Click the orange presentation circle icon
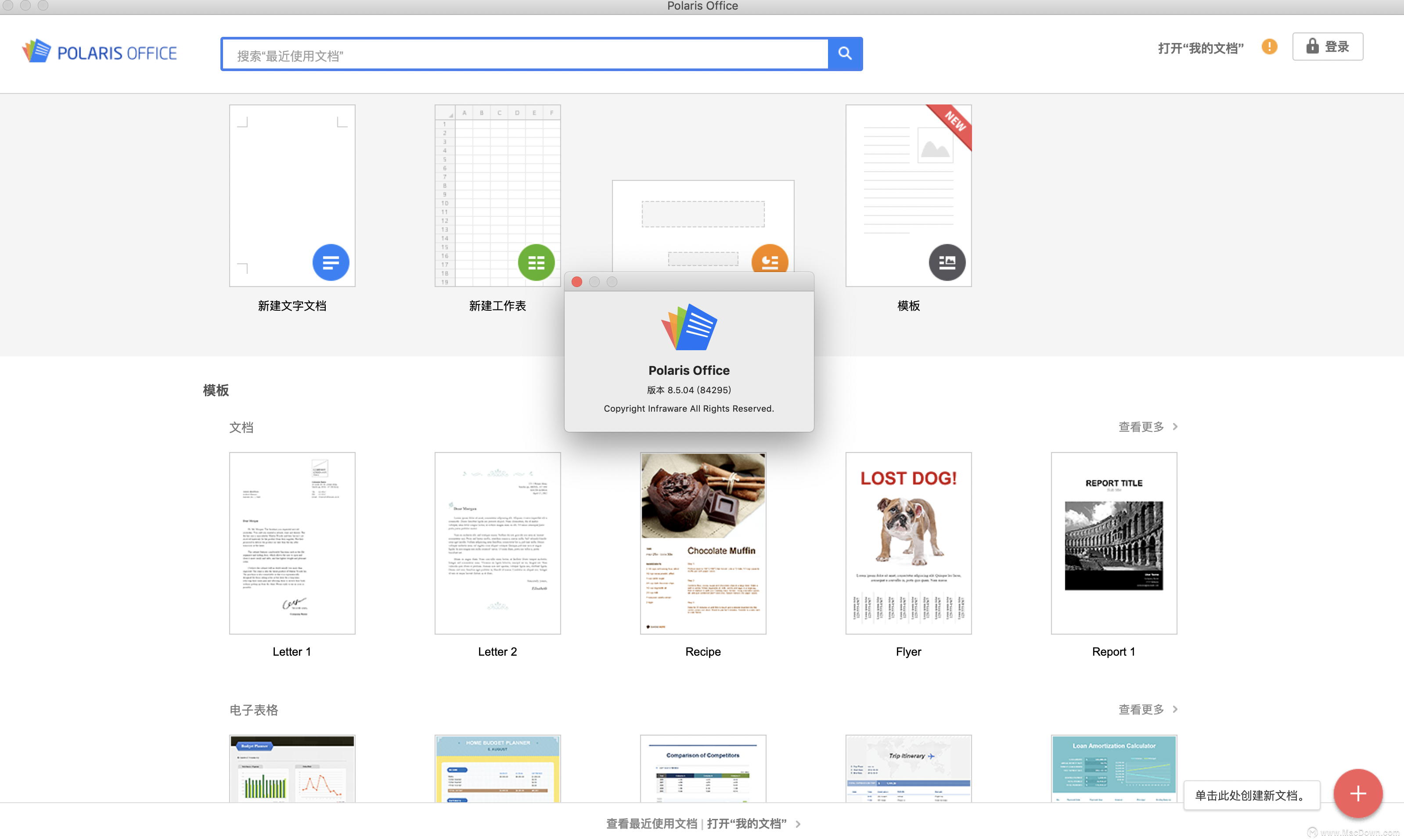This screenshot has width=1404, height=840. point(769,258)
